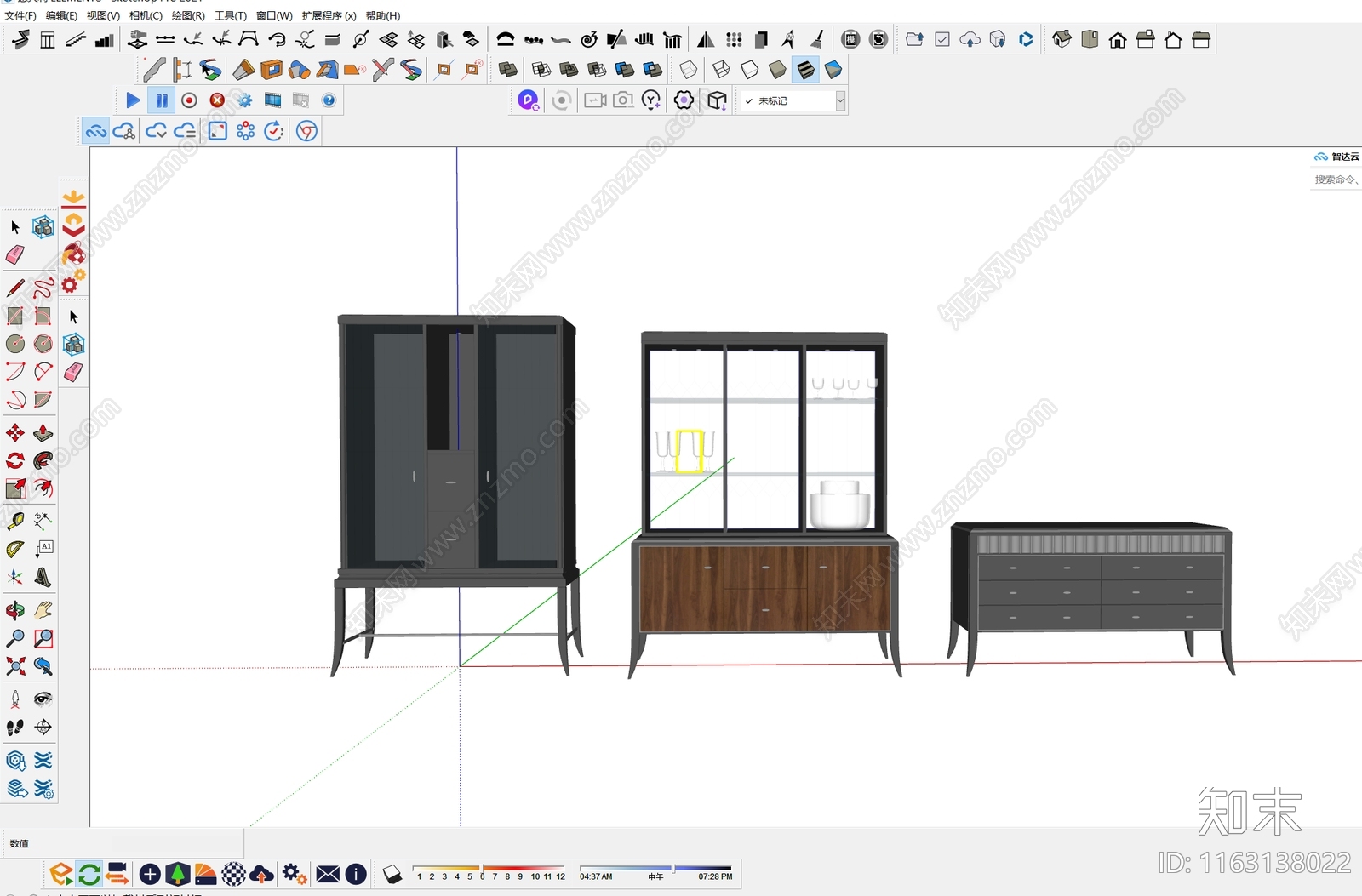Open the 工具(T) menu
The height and width of the screenshot is (896, 1362).
(231, 15)
